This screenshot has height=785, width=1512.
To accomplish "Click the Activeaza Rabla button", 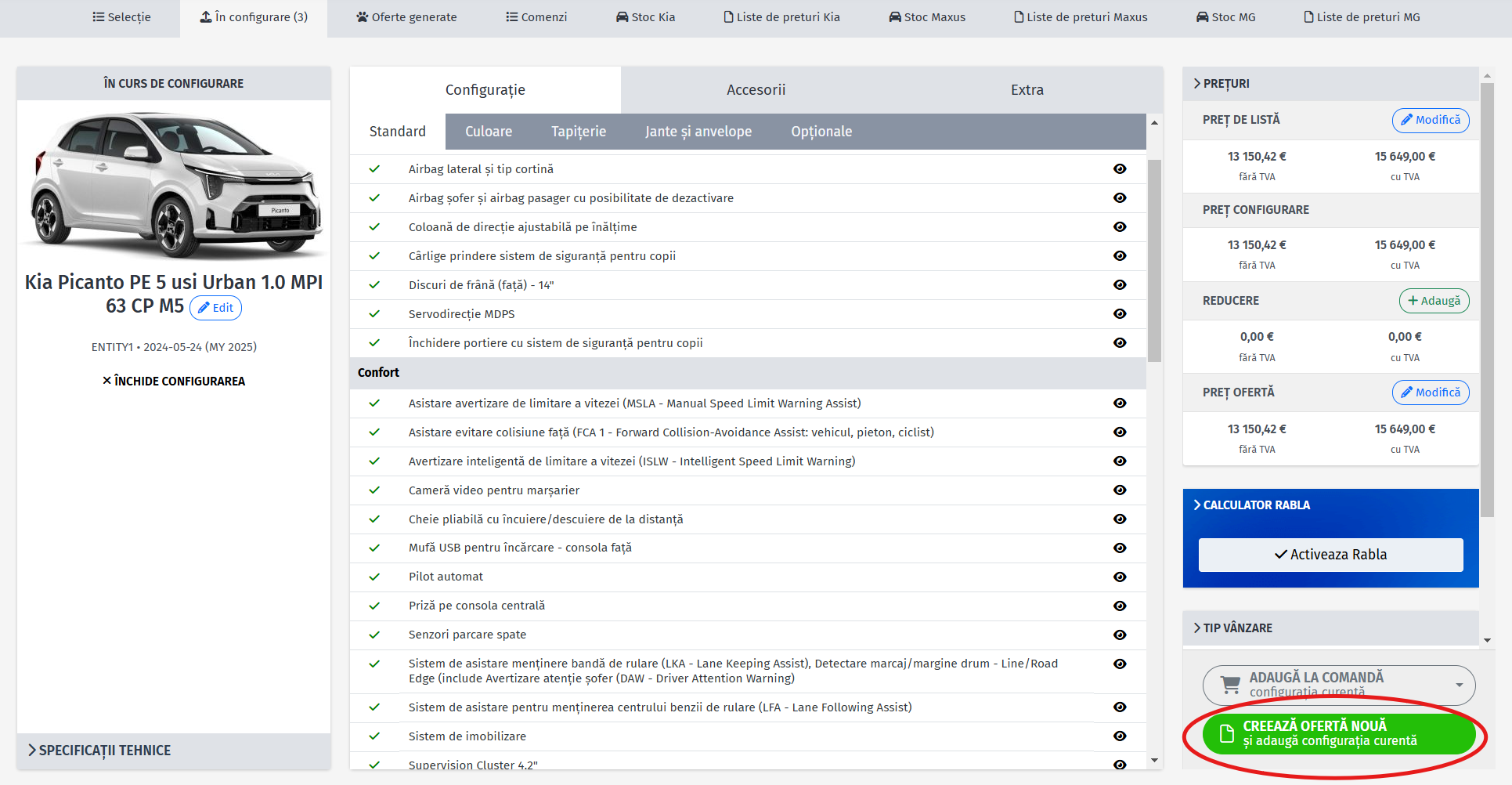I will coord(1330,555).
